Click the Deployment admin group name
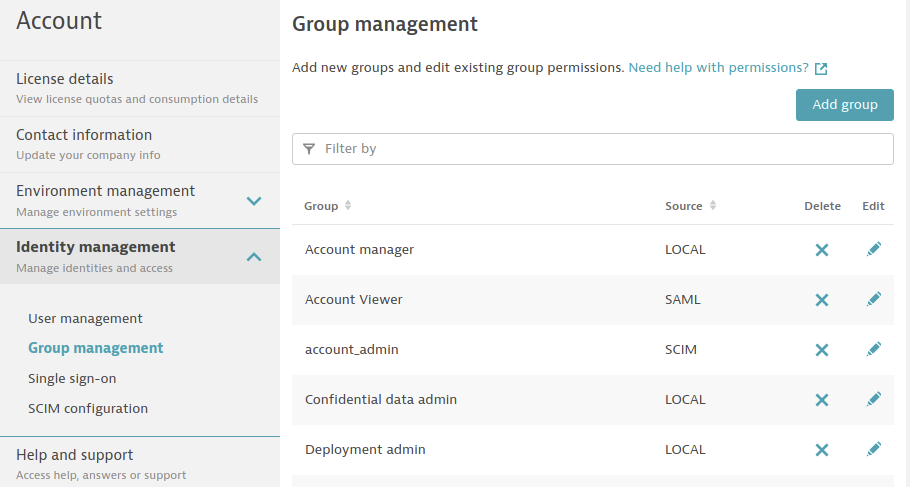Viewport: 910px width, 487px height. pyautogui.click(x=365, y=449)
